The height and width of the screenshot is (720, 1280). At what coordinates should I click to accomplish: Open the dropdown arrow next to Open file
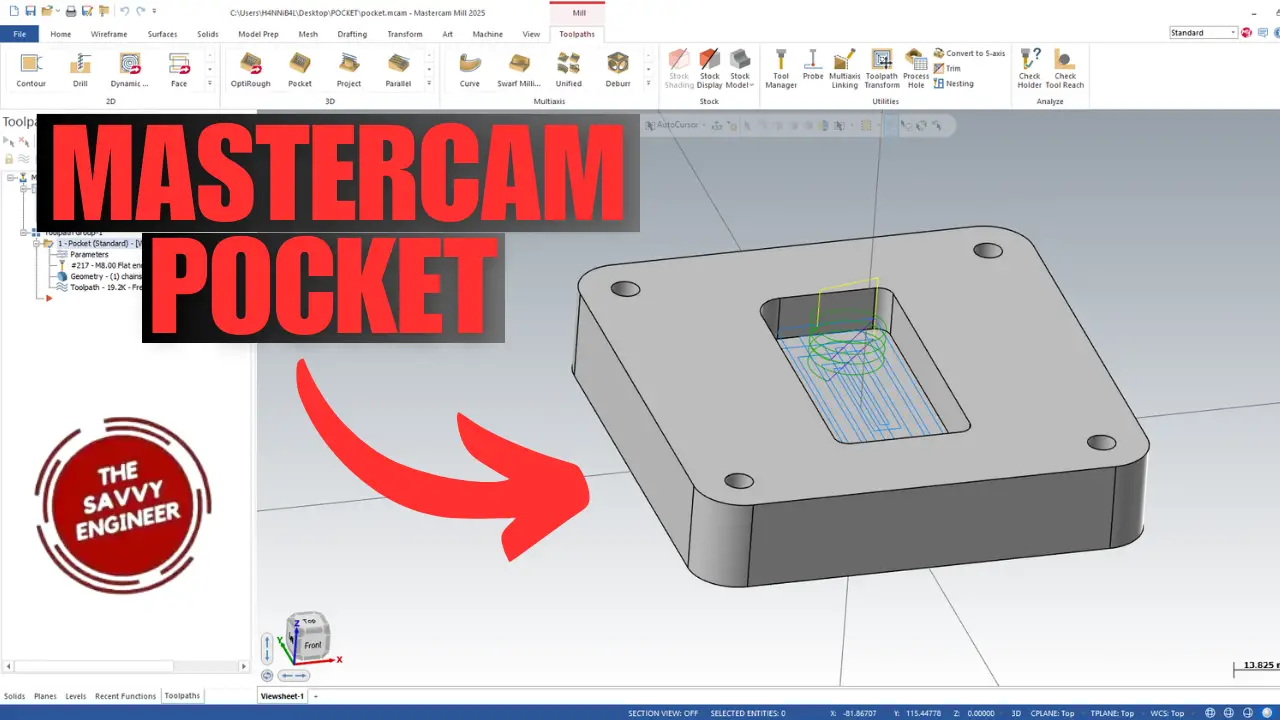[x=56, y=11]
